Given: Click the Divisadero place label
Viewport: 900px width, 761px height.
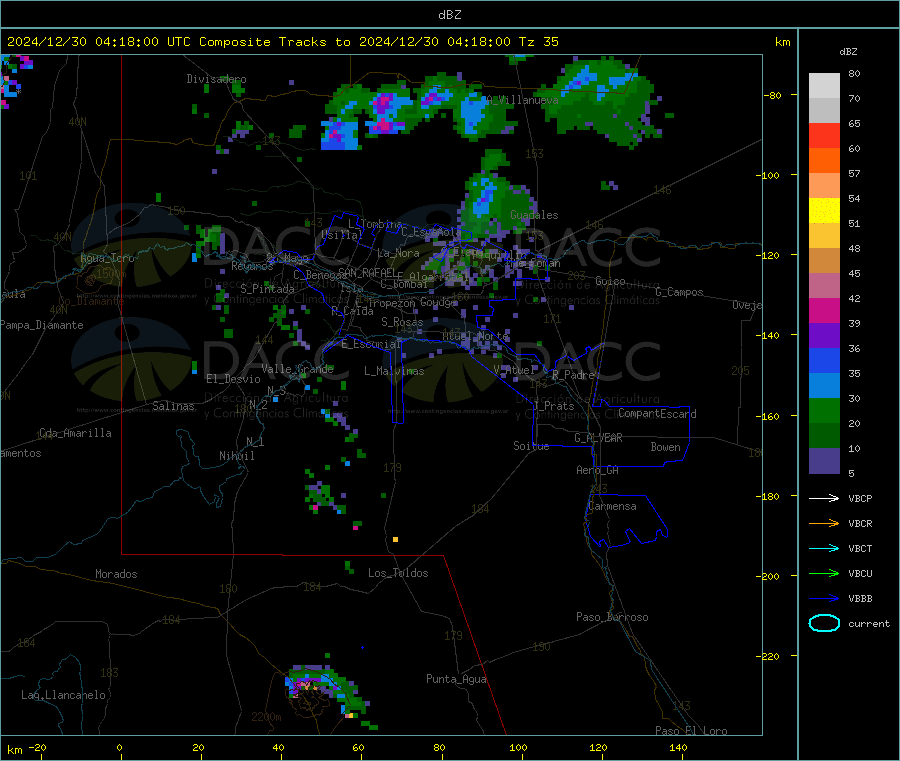Looking at the screenshot, I should [x=216, y=79].
